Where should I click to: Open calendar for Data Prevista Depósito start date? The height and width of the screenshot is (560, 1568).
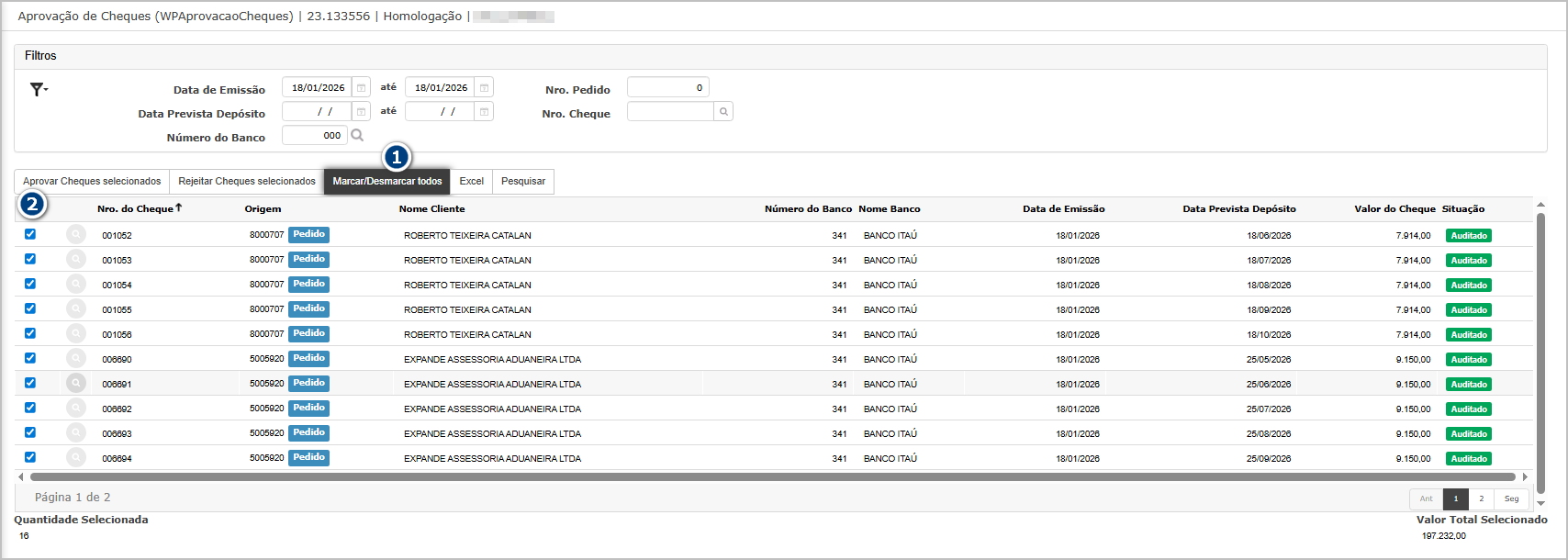(362, 112)
